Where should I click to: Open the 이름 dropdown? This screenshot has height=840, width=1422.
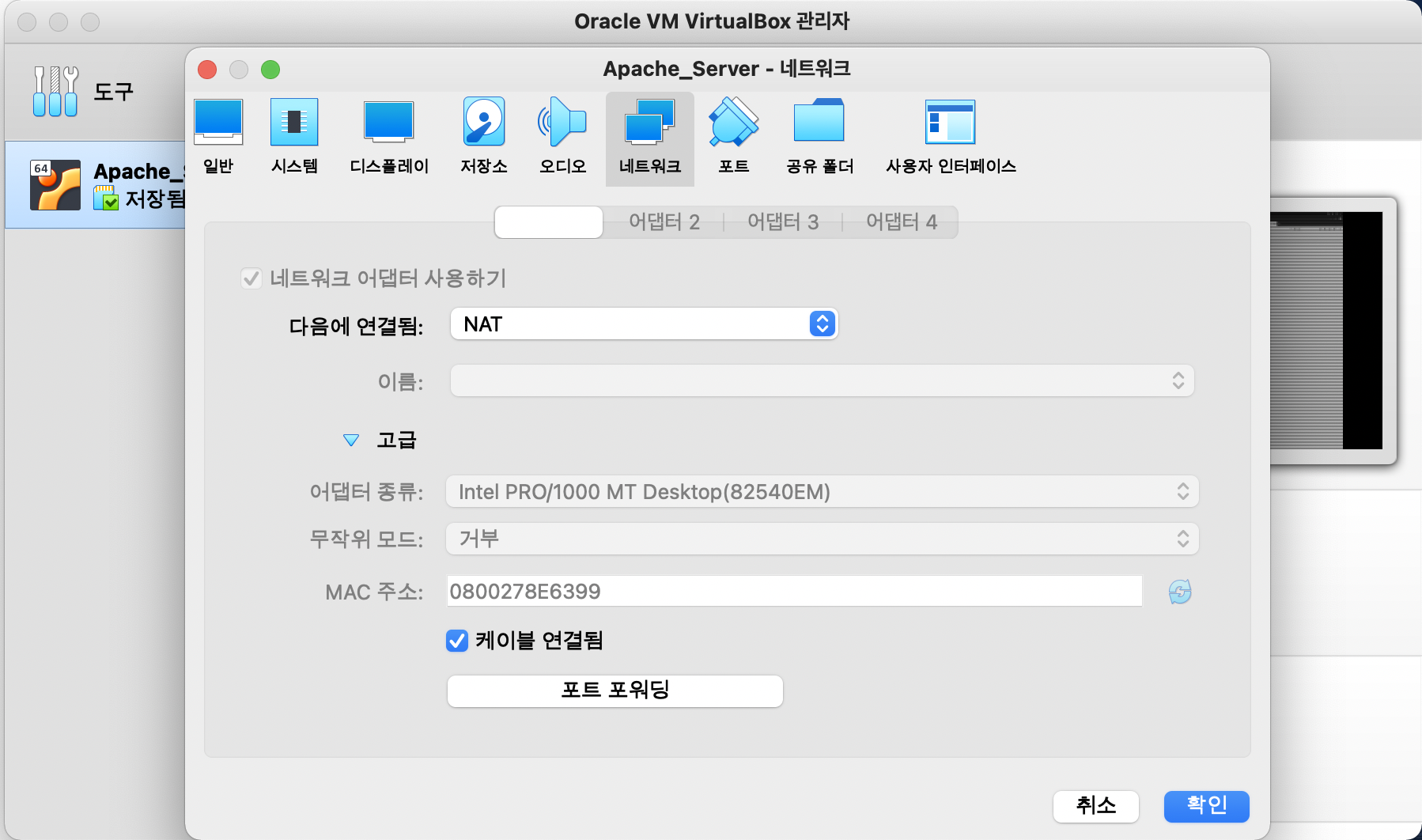pos(822,381)
